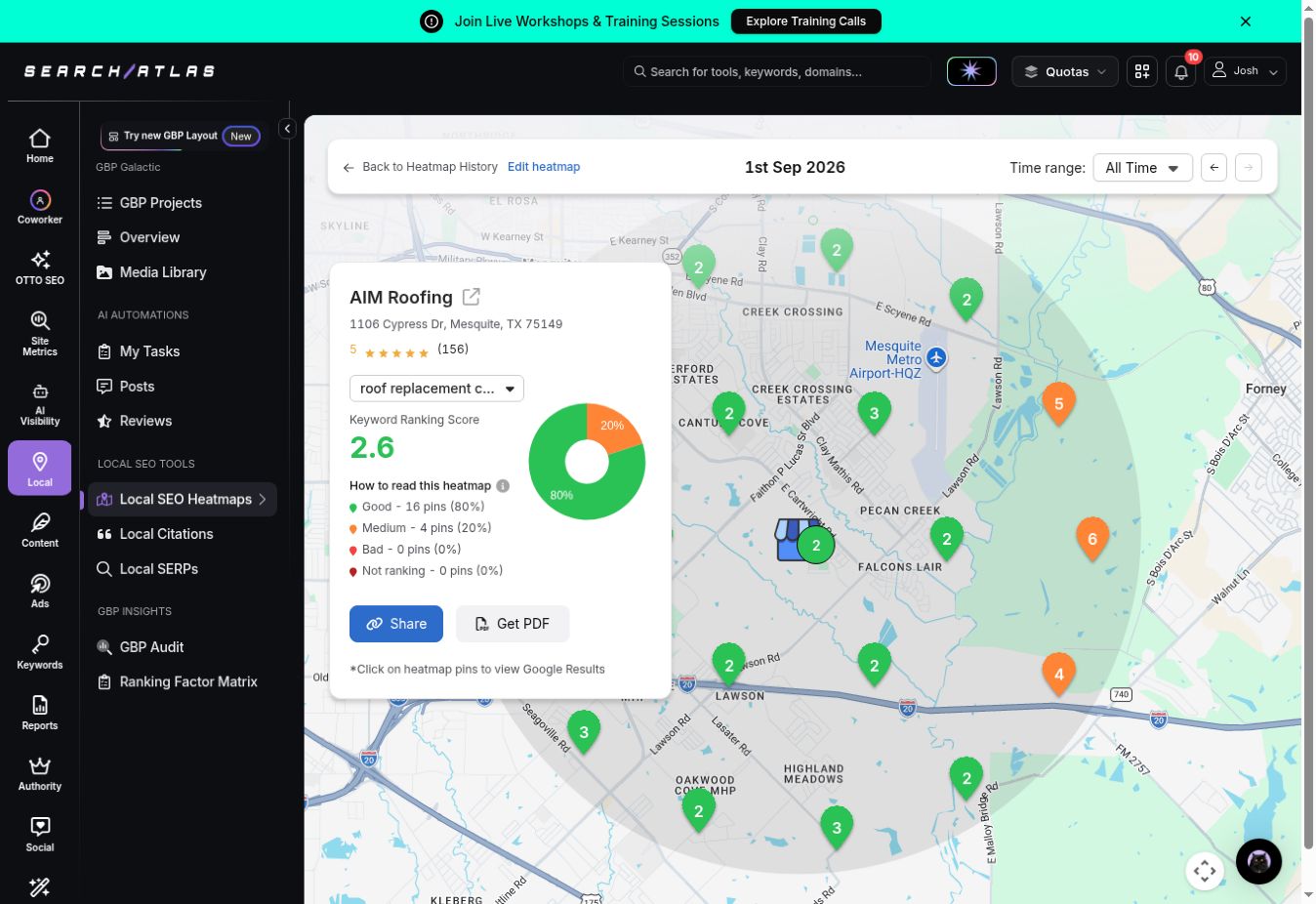Open the Time range All Time dropdown
The height and width of the screenshot is (904, 1316).
click(x=1142, y=168)
